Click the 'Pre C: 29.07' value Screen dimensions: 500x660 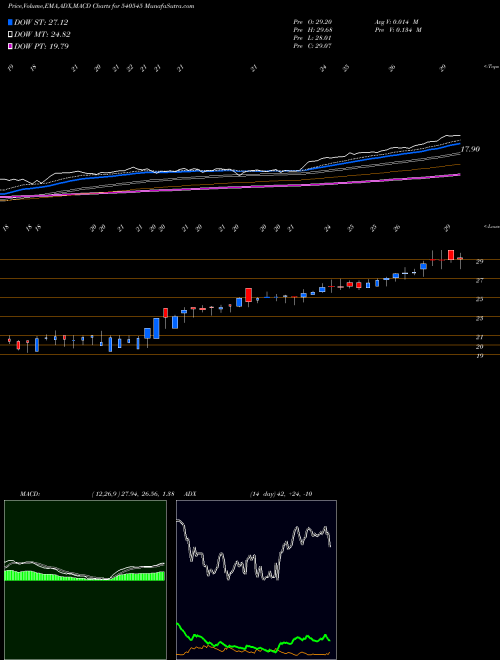pos(312,46)
